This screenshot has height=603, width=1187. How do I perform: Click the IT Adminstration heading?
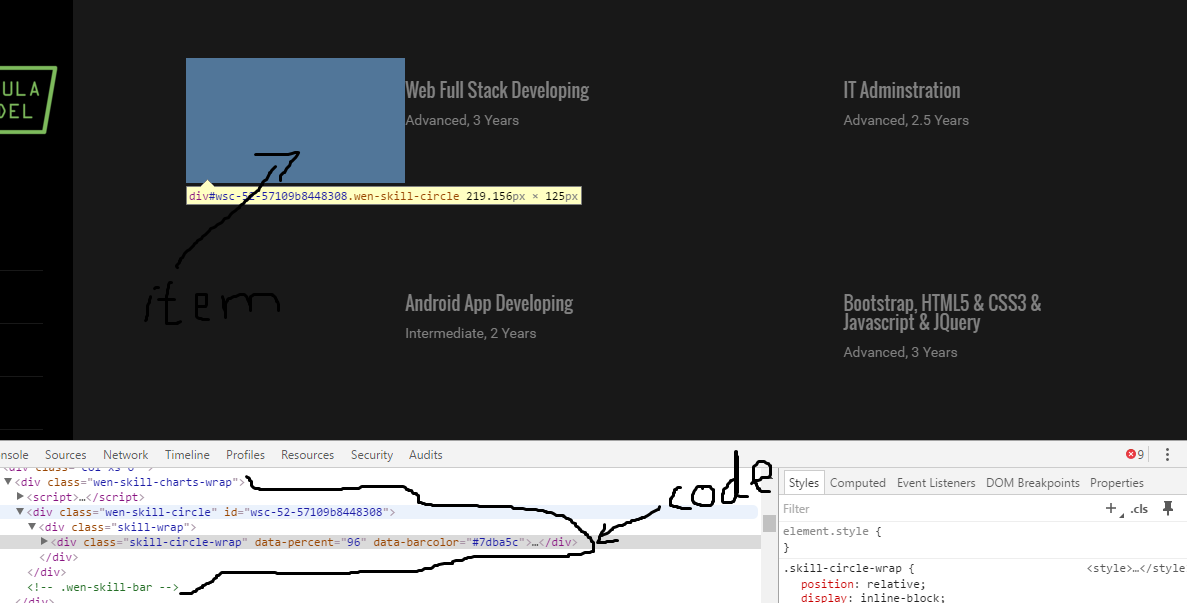(902, 90)
